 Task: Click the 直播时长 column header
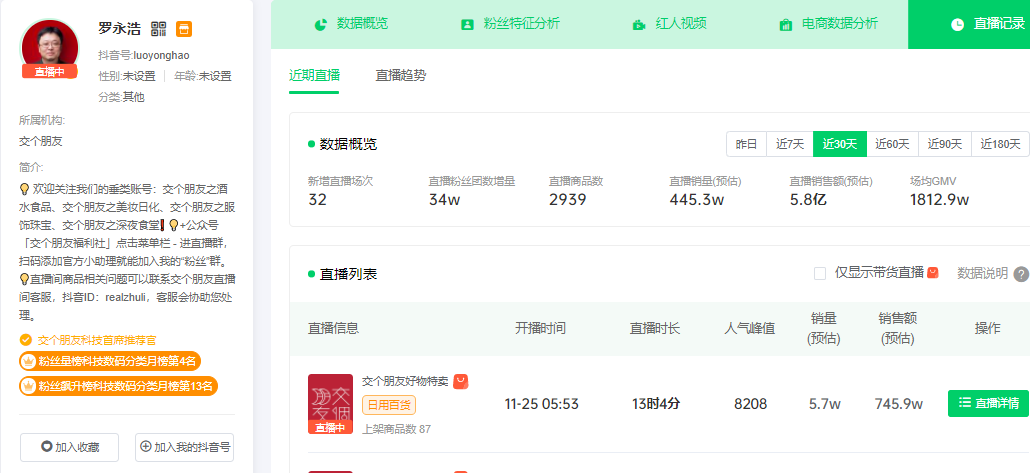click(x=655, y=328)
